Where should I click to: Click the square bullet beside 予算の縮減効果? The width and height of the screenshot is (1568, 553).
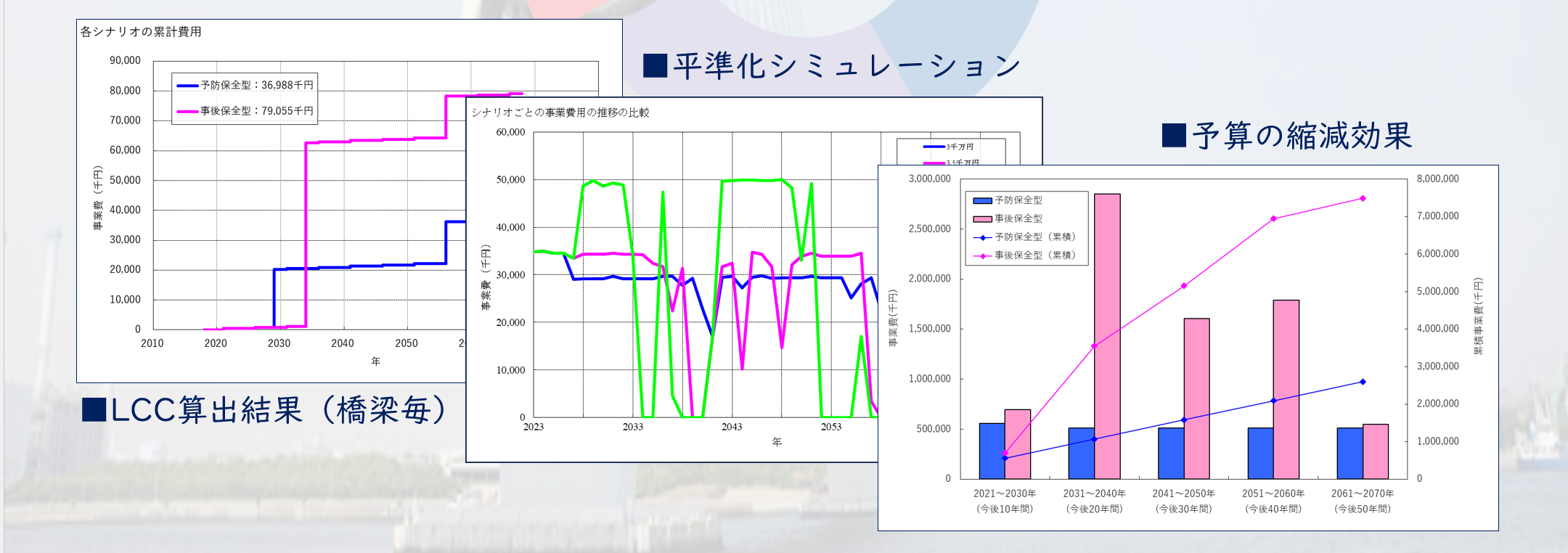pos(1173,135)
